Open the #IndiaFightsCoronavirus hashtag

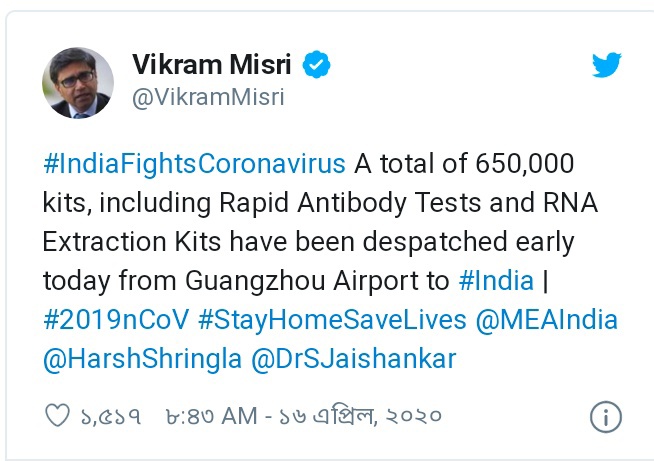194,163
